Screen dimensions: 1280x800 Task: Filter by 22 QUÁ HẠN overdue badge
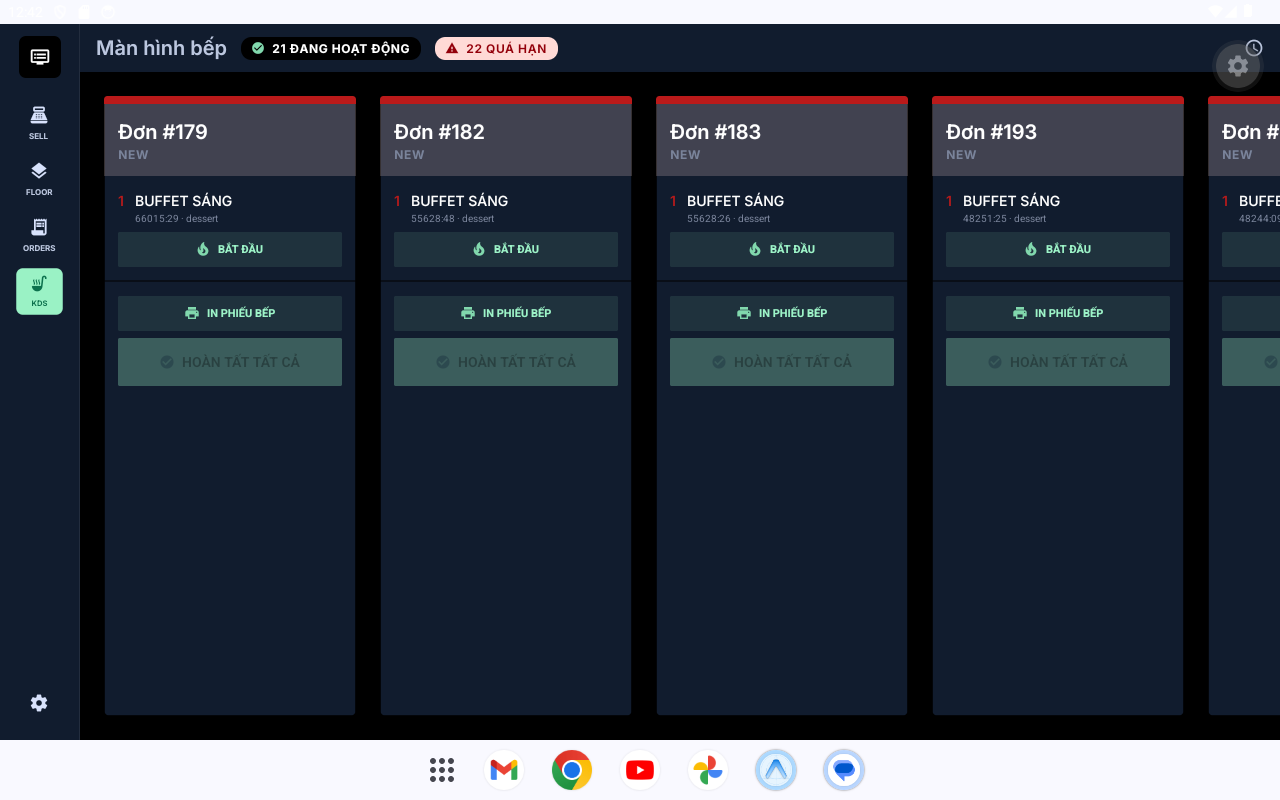click(x=496, y=48)
